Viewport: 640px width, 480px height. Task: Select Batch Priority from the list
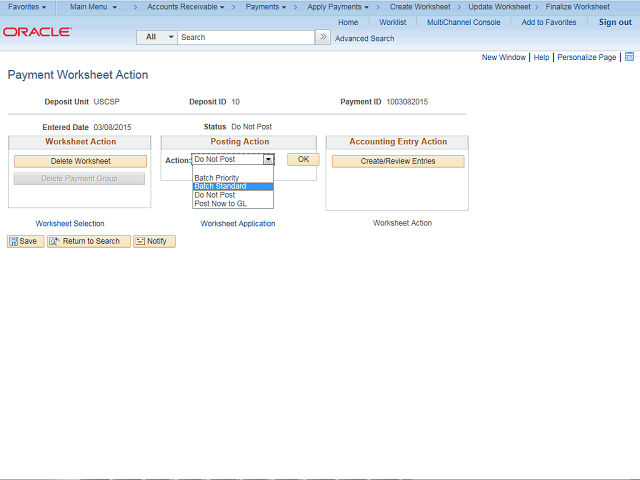click(x=233, y=178)
